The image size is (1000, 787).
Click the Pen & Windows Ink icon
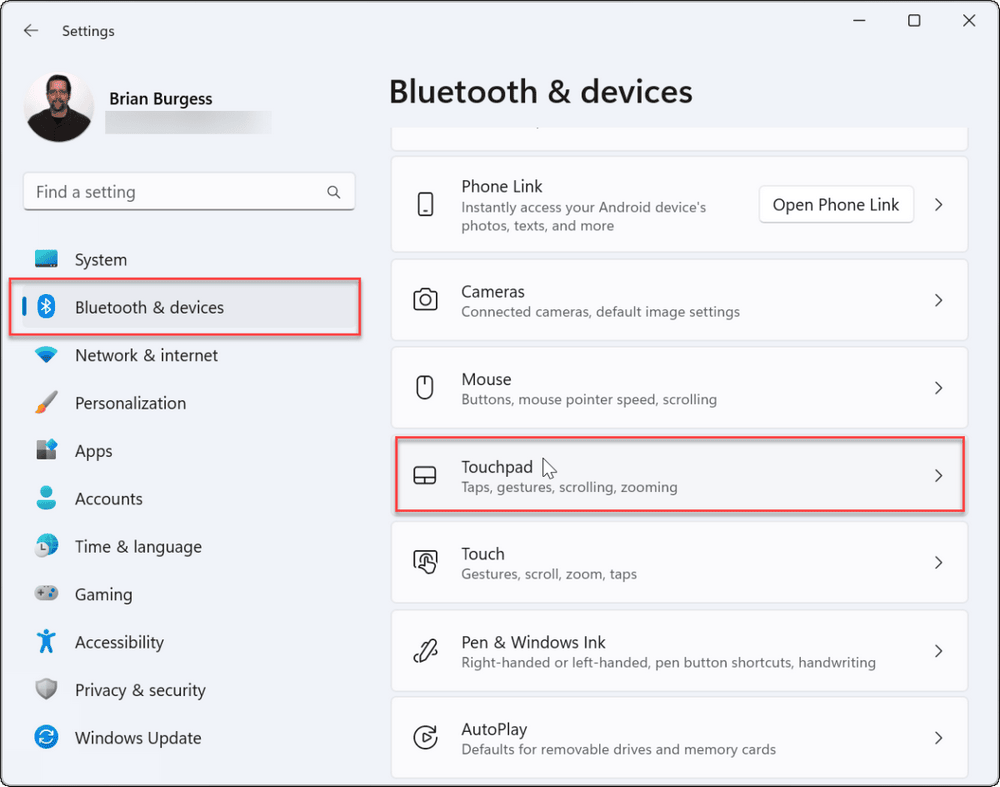pos(425,651)
